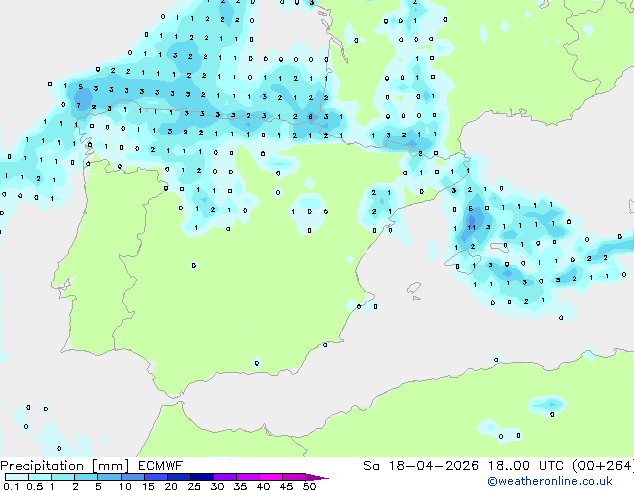Click the legend tick label "10"
Screen dimensions: 634x490
click(x=125, y=486)
